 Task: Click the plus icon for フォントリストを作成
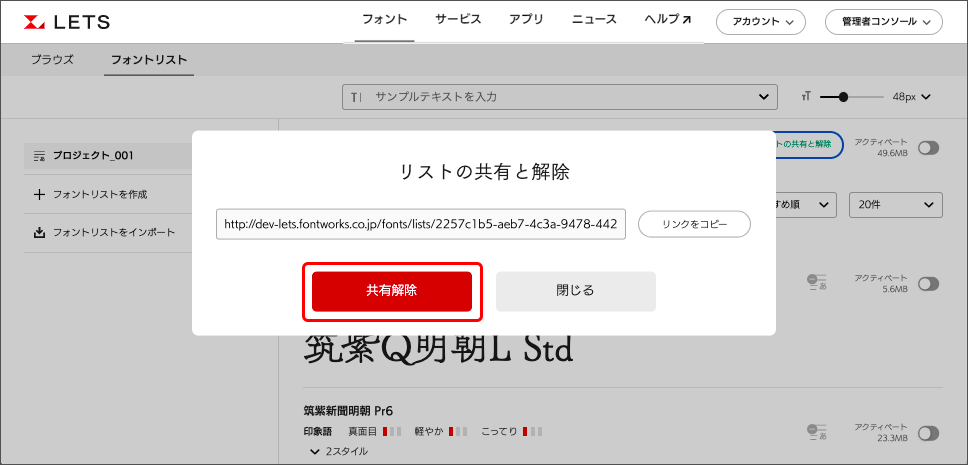(x=39, y=194)
